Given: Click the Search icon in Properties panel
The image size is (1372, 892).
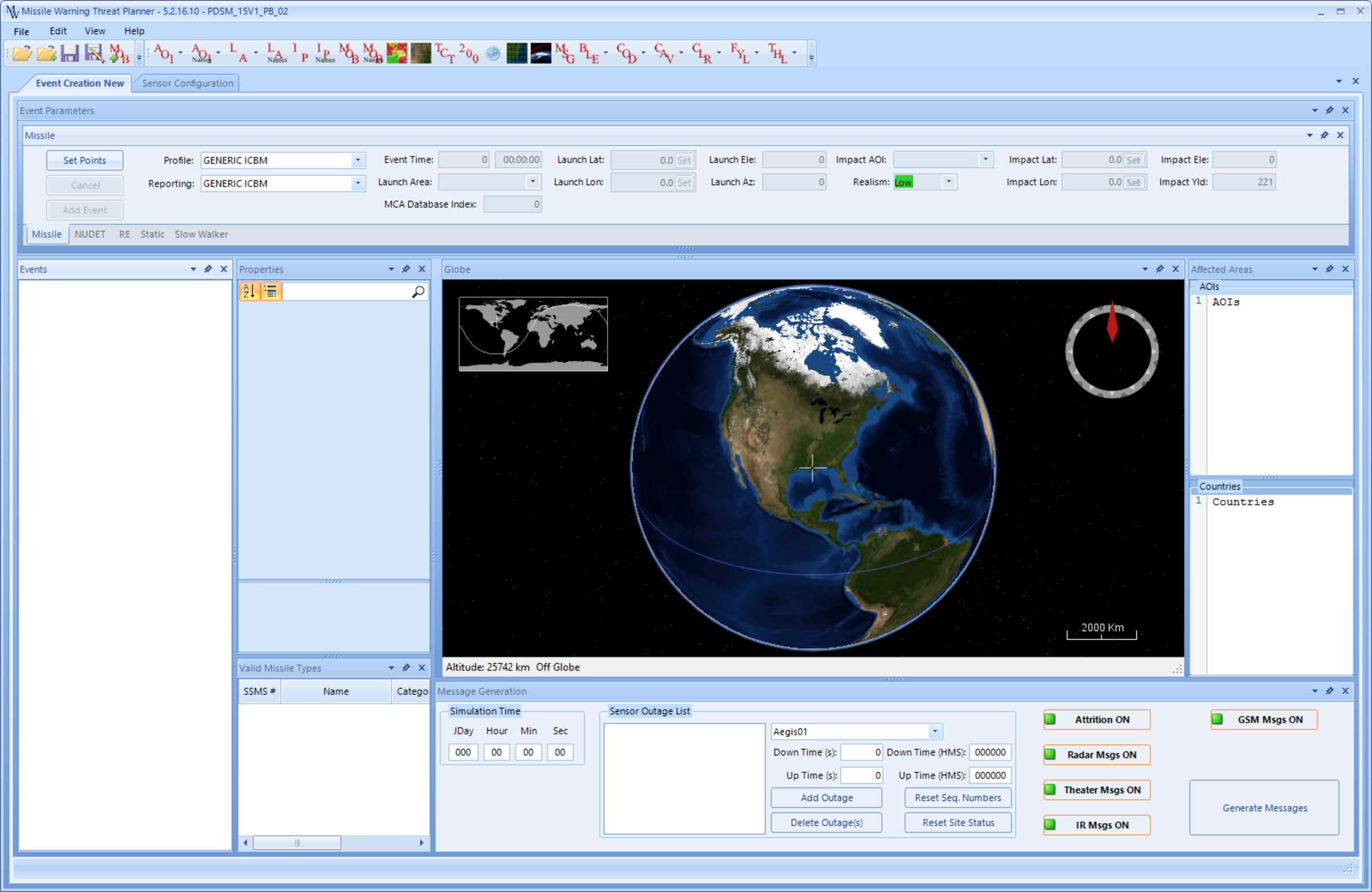Looking at the screenshot, I should (x=418, y=291).
